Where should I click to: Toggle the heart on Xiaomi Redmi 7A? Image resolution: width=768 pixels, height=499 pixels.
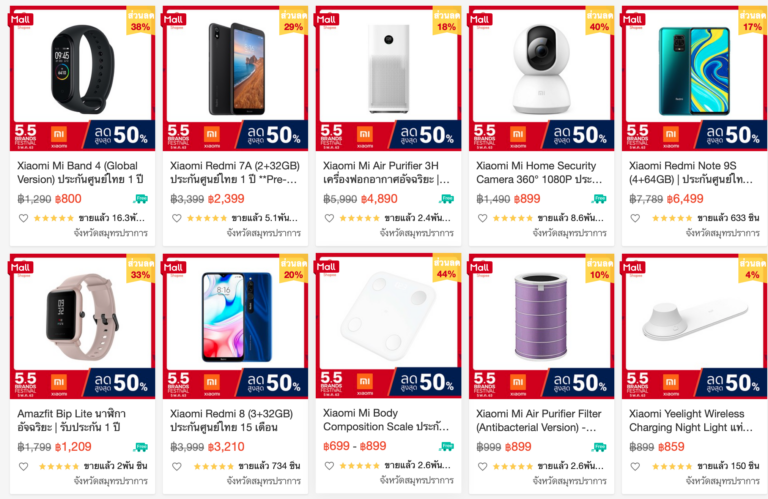point(177,217)
